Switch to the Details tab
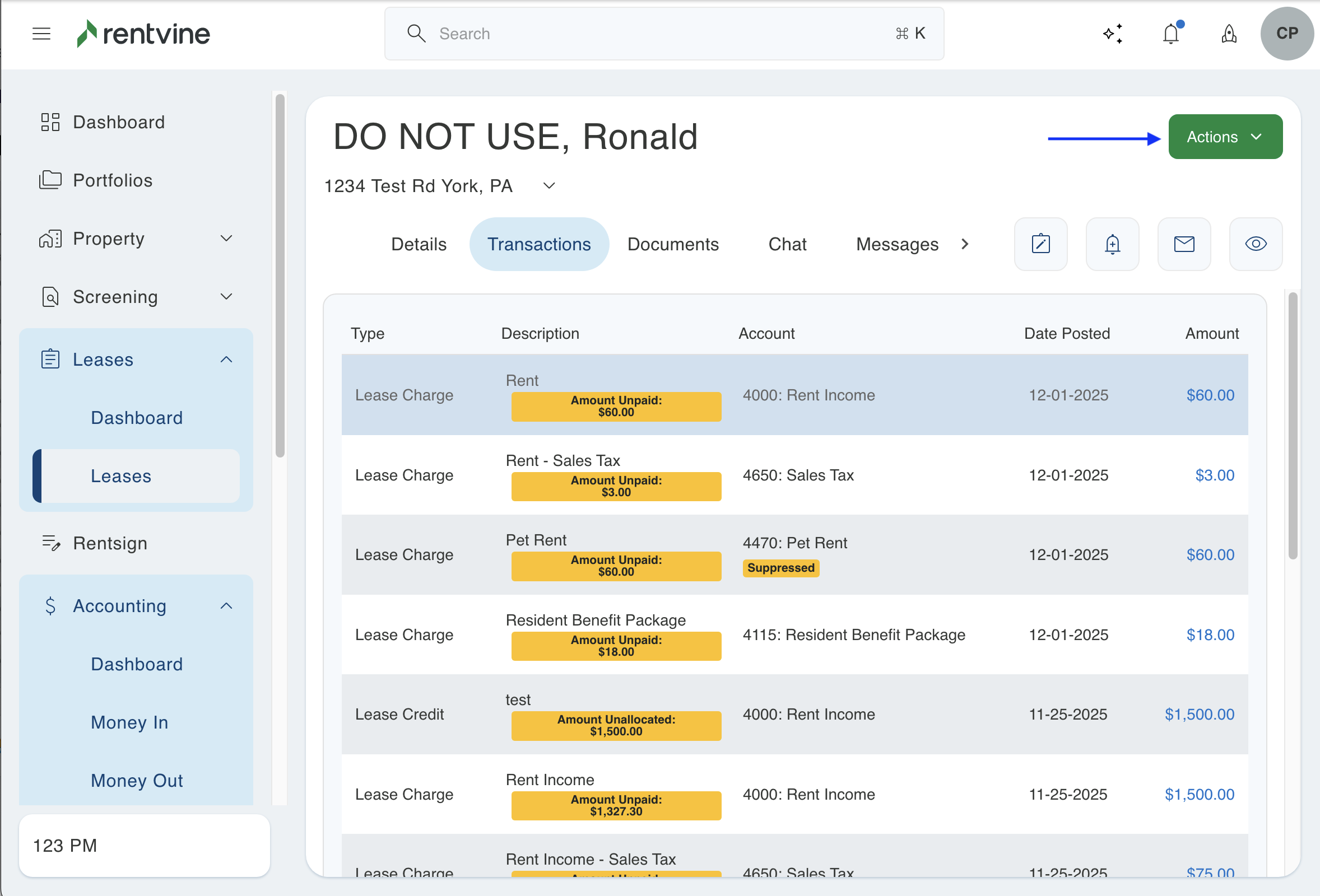 (x=419, y=244)
